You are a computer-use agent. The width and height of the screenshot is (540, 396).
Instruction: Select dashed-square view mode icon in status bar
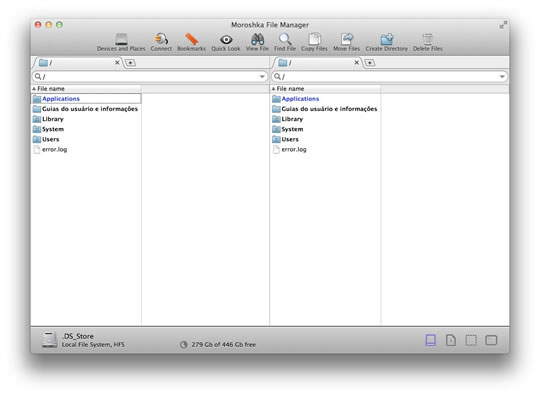[x=471, y=340]
